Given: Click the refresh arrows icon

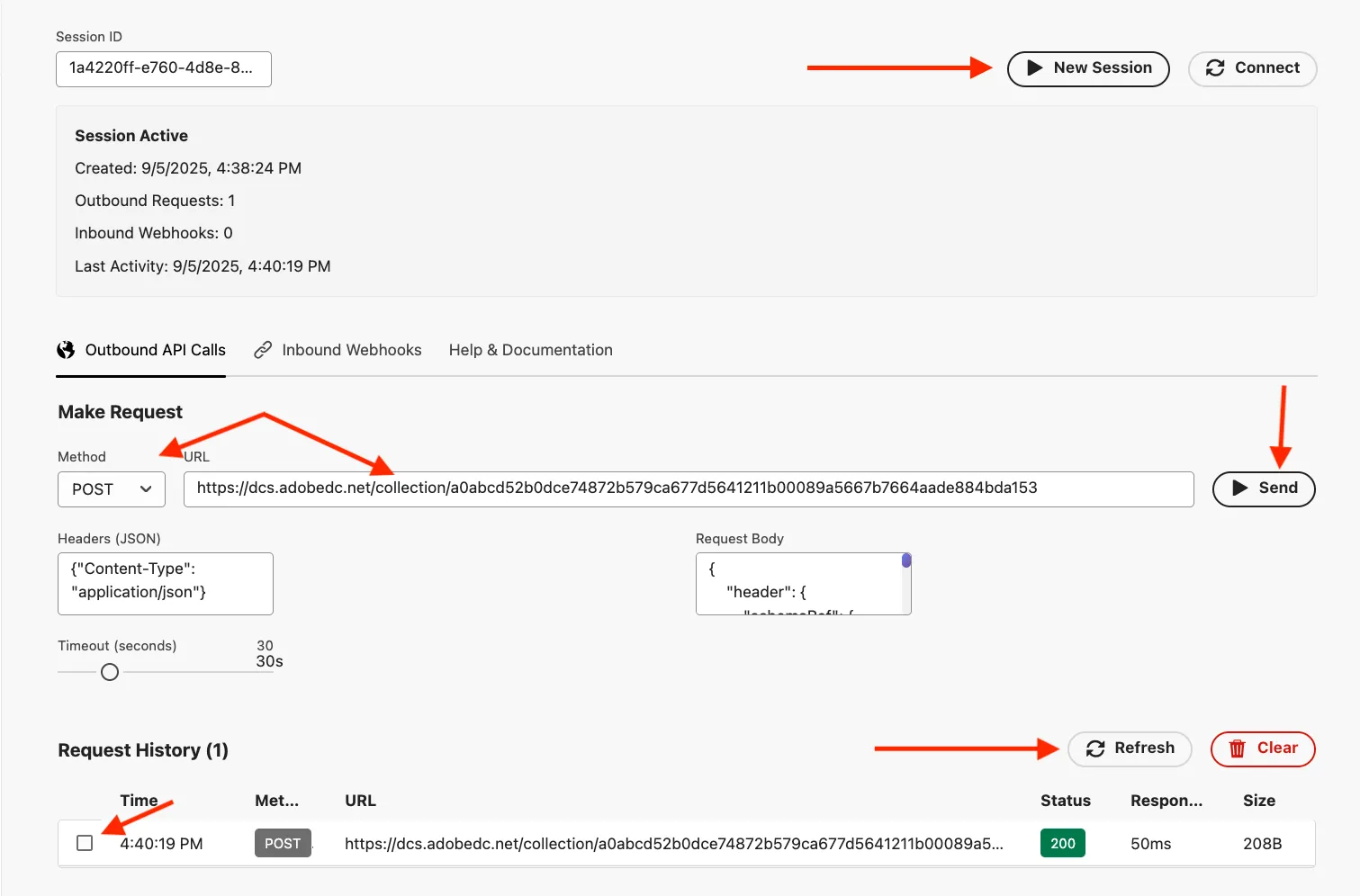Looking at the screenshot, I should coord(1095,748).
